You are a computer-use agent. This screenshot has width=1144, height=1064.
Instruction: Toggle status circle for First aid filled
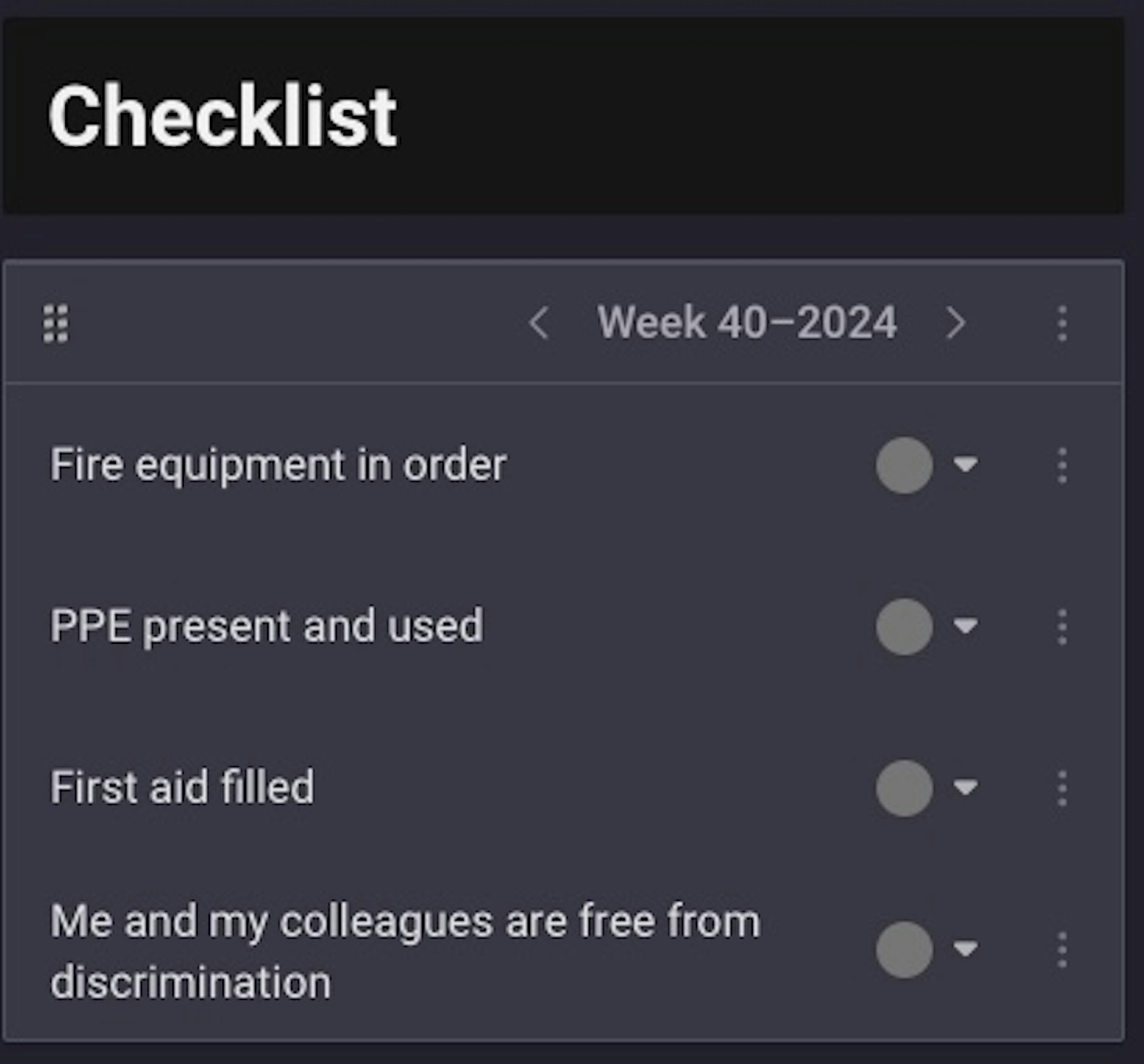pyautogui.click(x=904, y=788)
